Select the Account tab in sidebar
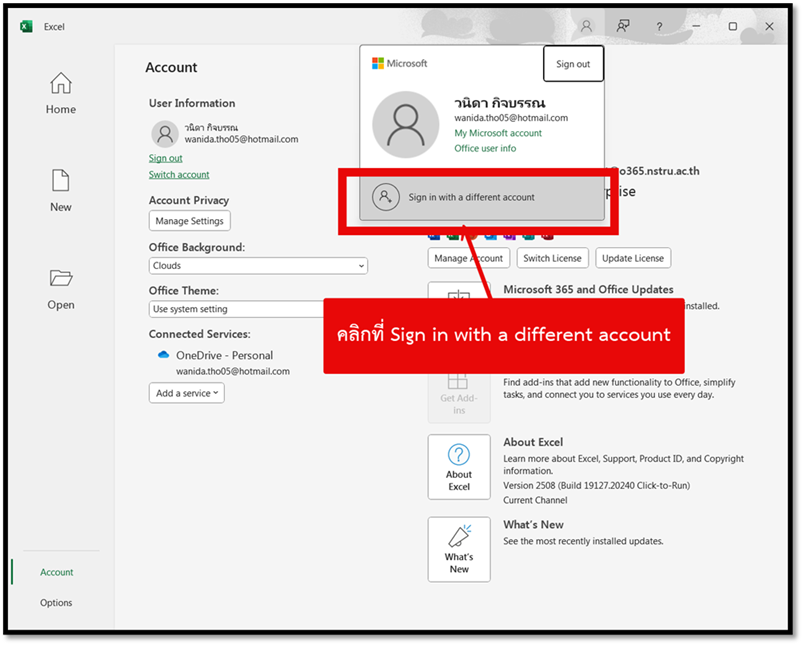The height and width of the screenshot is (645, 803). 57,572
